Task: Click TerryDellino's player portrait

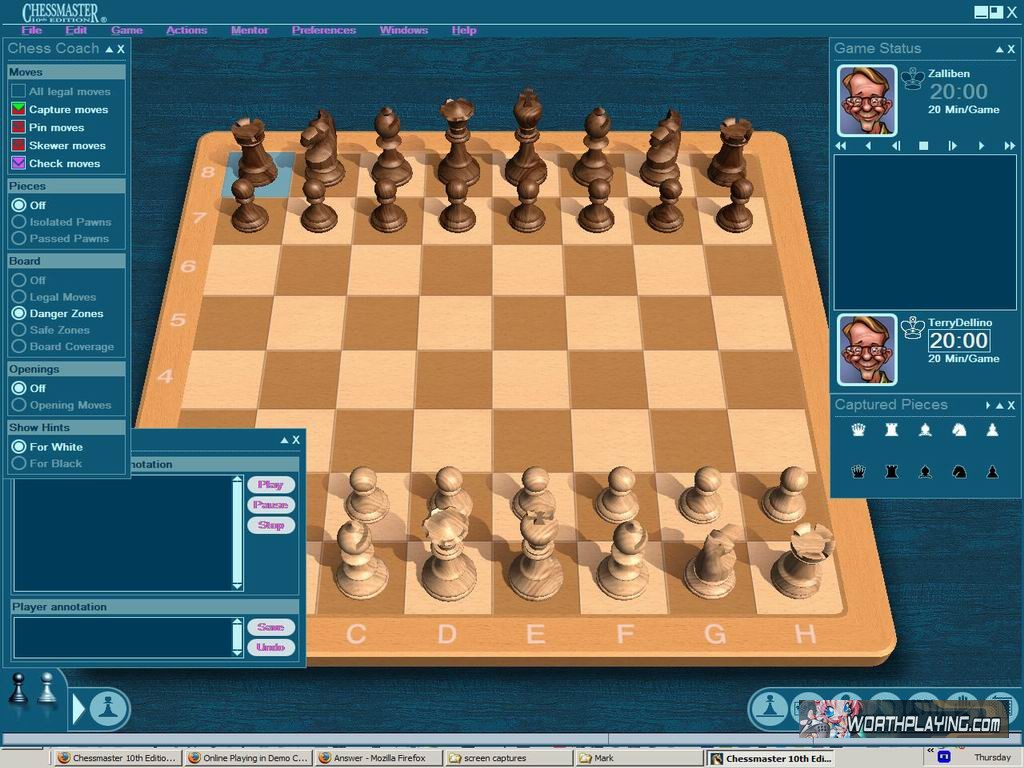Action: coord(866,349)
